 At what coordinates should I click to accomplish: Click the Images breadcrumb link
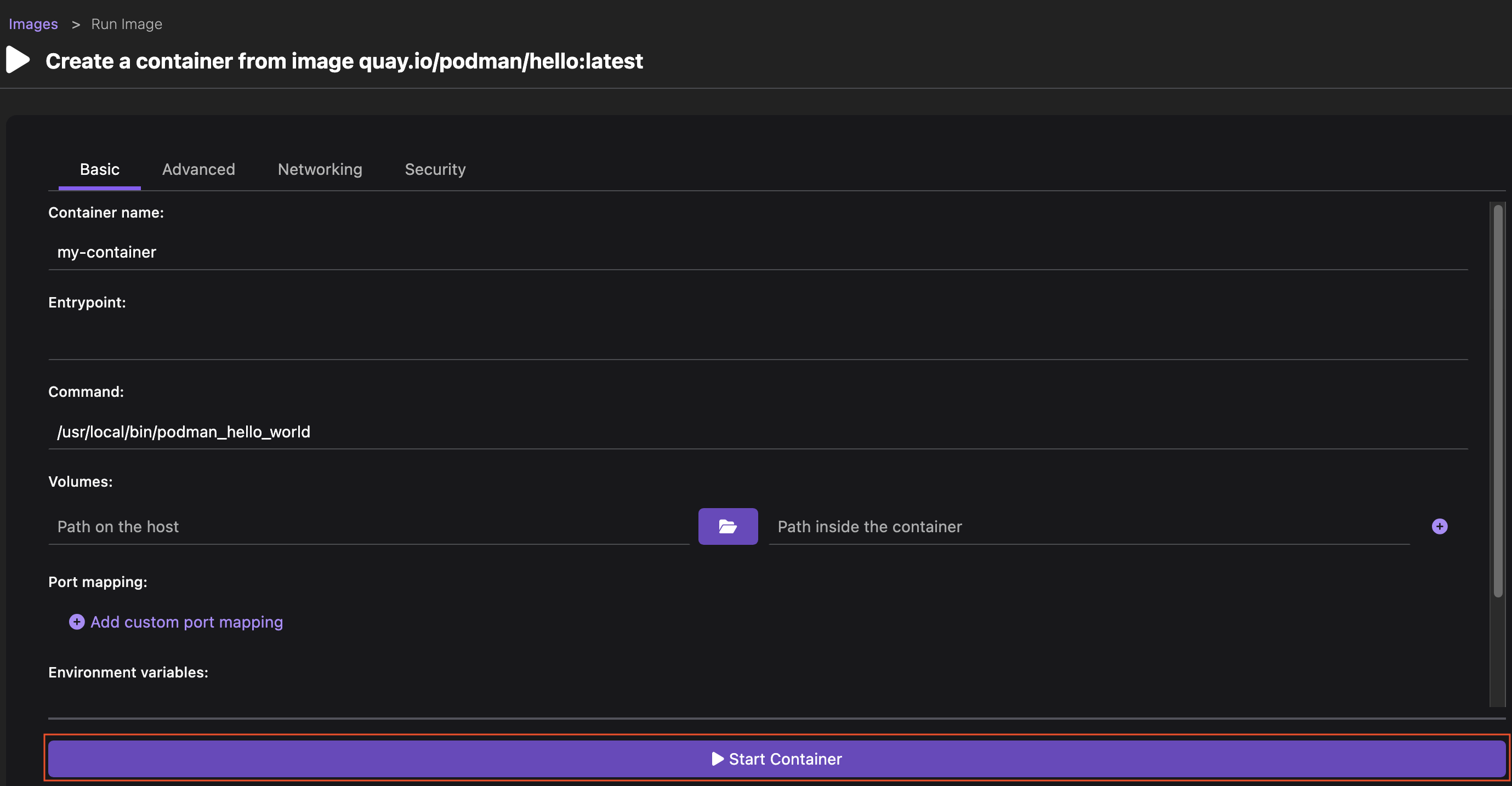pos(32,23)
